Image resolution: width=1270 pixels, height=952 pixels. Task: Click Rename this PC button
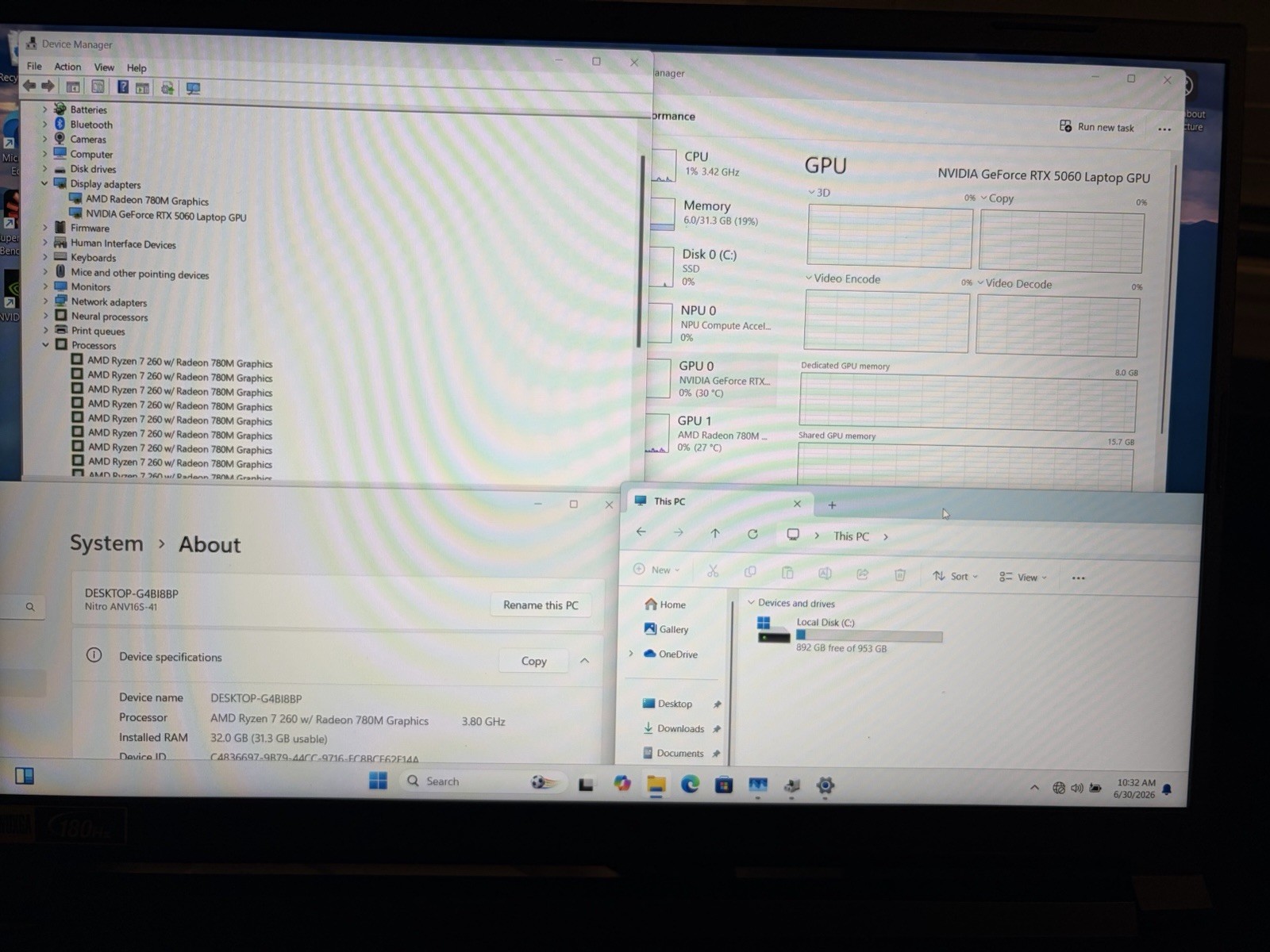pyautogui.click(x=541, y=605)
